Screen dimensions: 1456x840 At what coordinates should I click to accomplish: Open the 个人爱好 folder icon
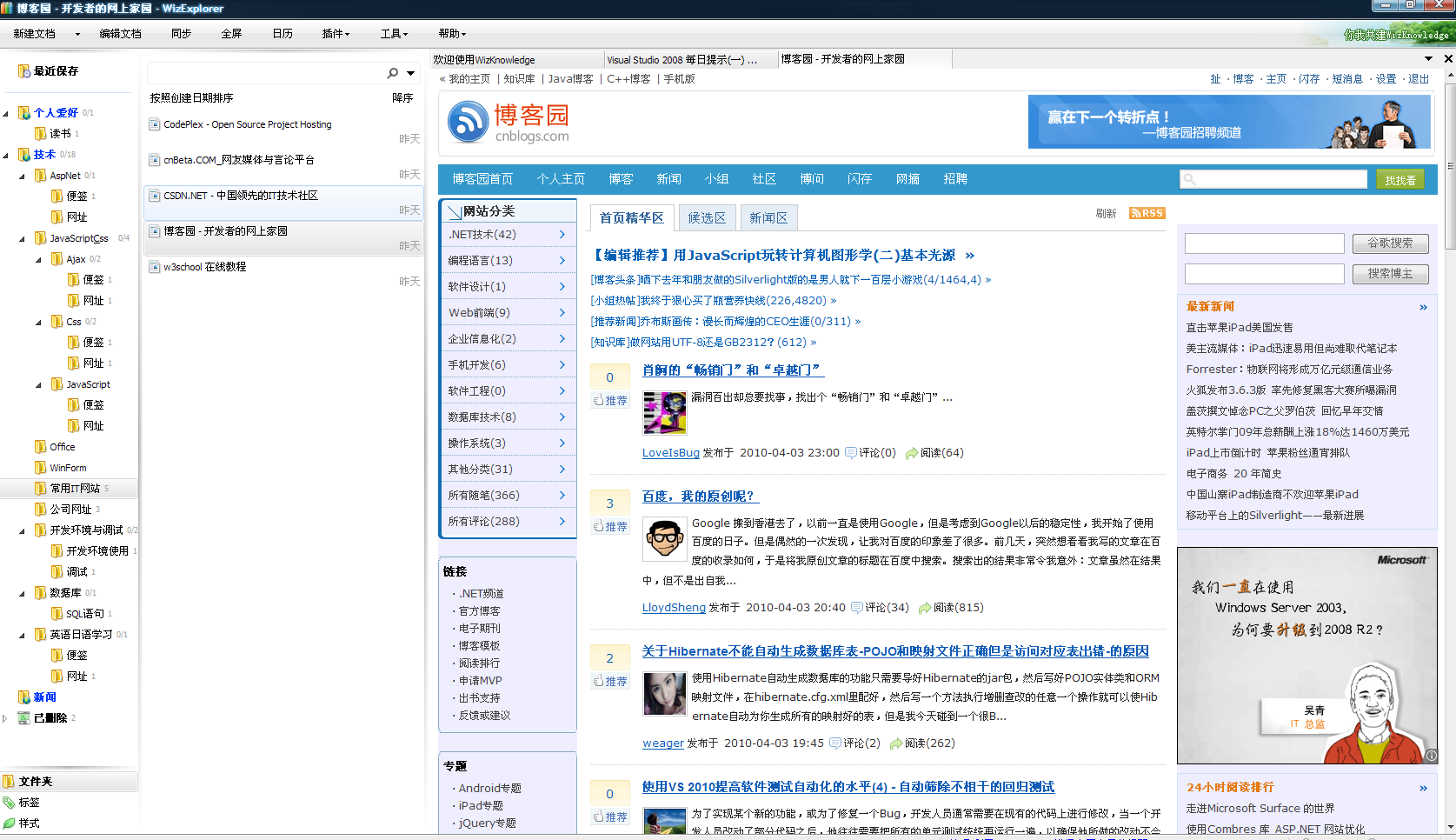pyautogui.click(x=24, y=112)
